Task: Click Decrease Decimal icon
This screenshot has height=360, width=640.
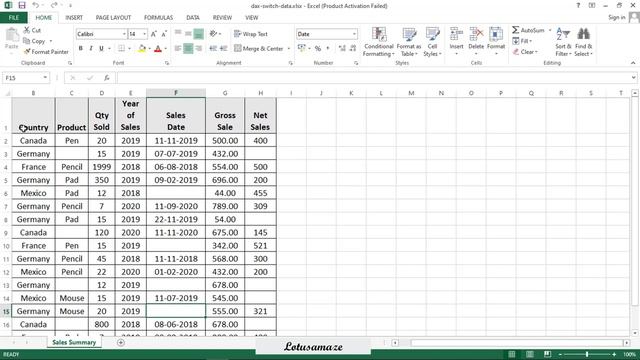Action: [353, 49]
